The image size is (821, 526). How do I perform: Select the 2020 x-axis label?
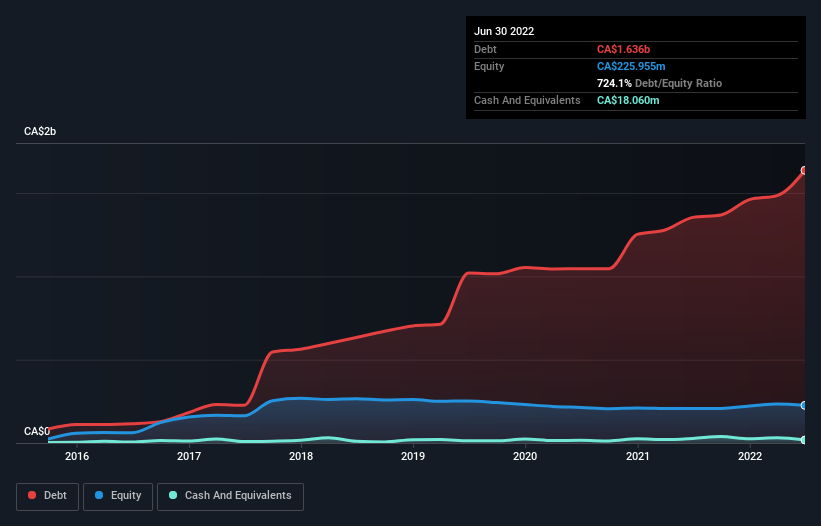click(525, 456)
